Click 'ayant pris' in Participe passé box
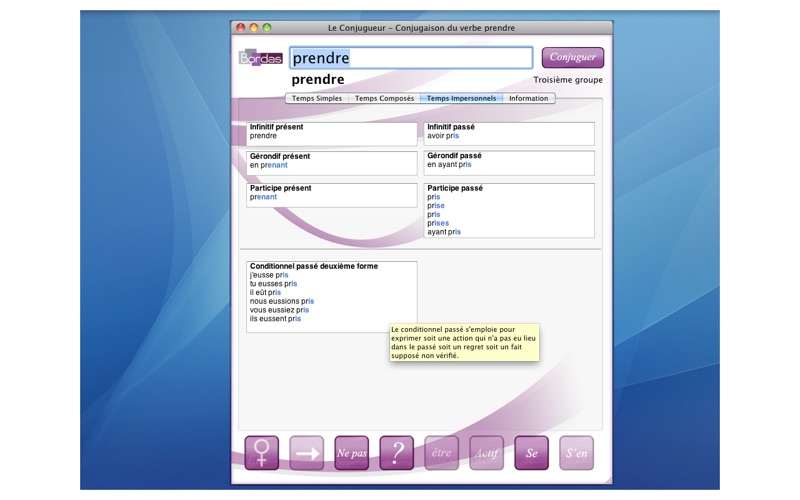This screenshot has width=800, height=500. (x=444, y=232)
